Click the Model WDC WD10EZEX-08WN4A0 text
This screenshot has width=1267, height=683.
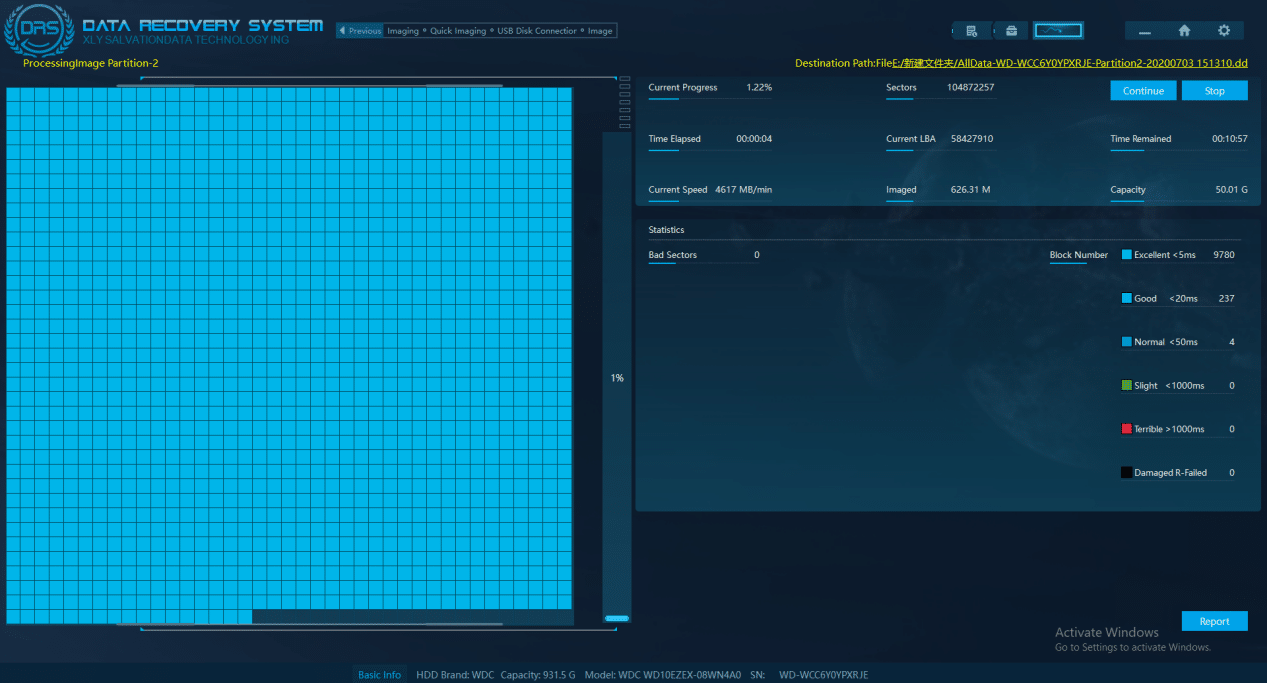tap(663, 675)
